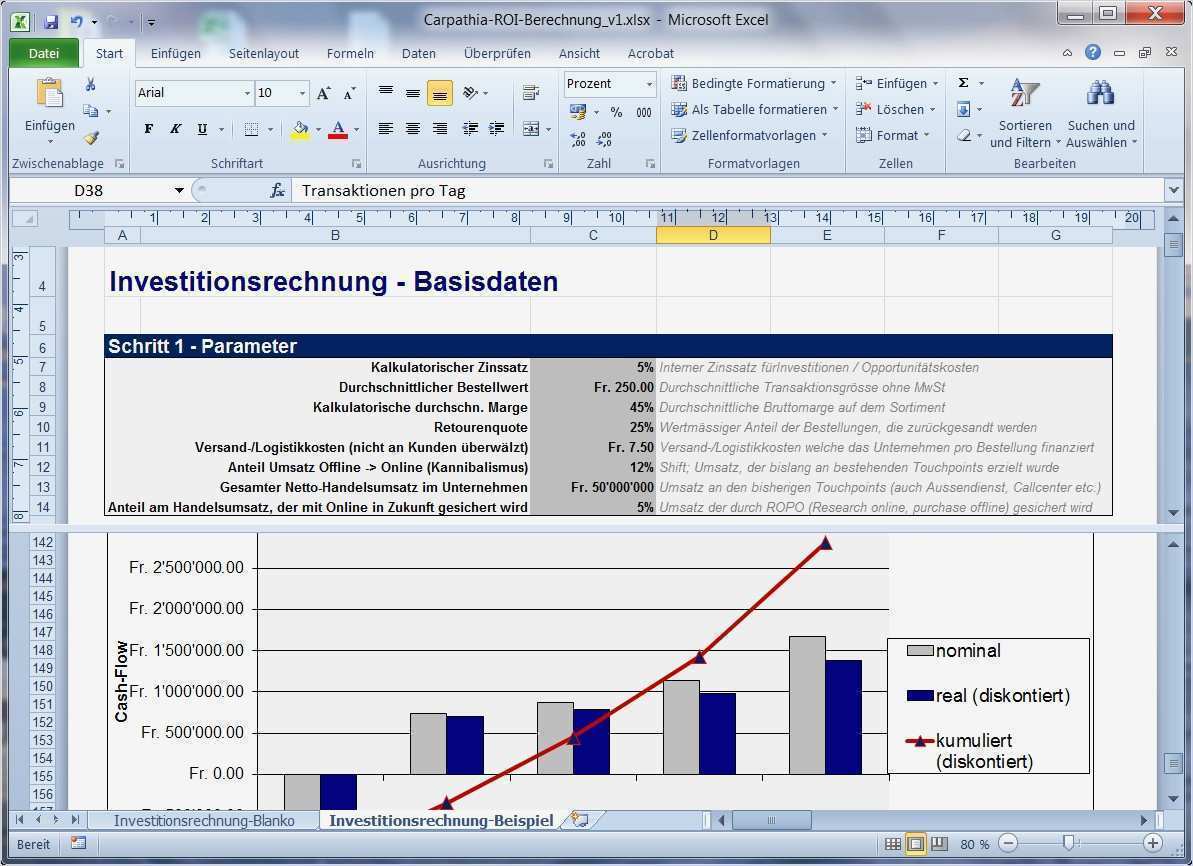
Task: Select column E header
Action: click(826, 235)
